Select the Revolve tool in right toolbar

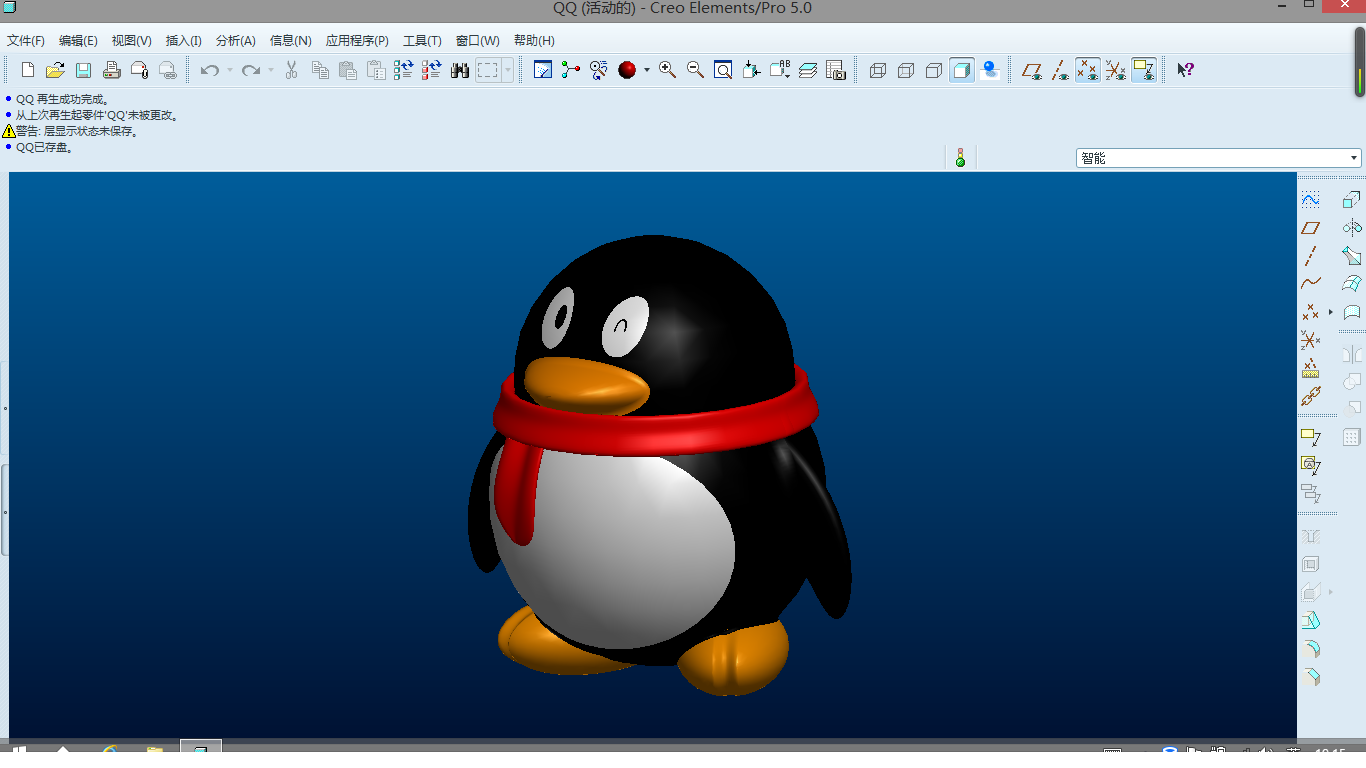[x=1352, y=228]
